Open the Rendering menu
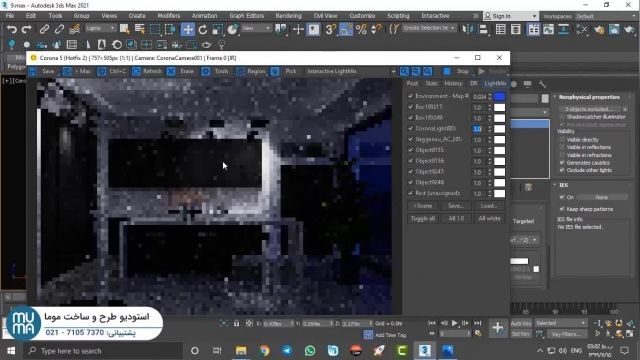 tap(289, 16)
